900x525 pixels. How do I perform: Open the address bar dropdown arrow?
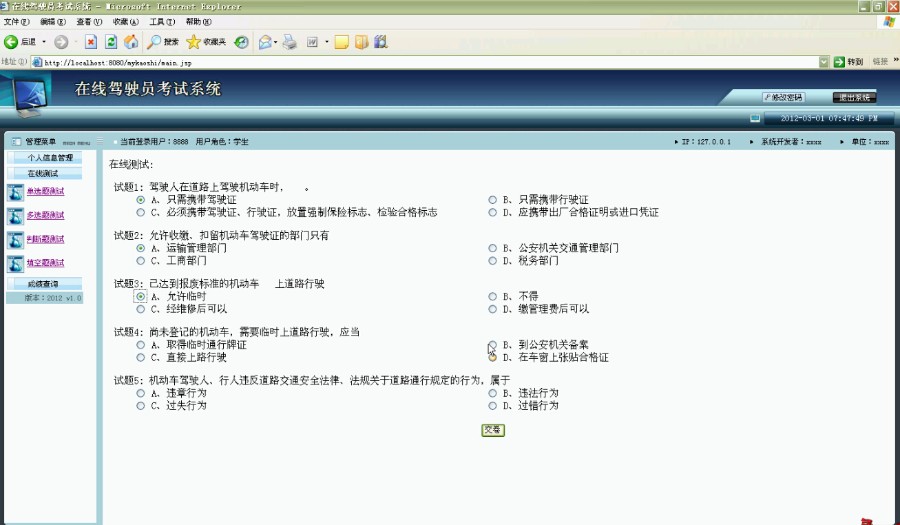(x=824, y=62)
